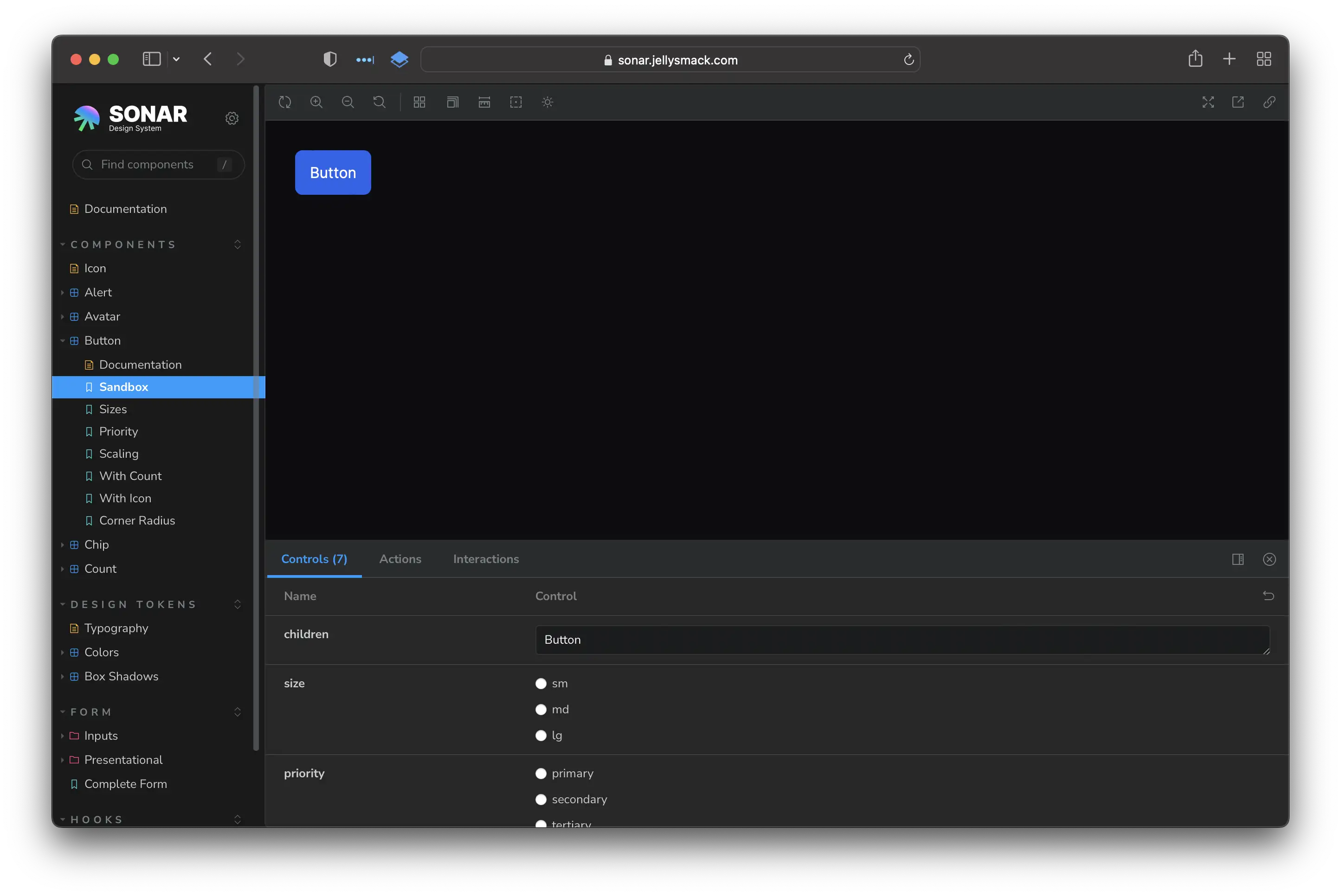The image size is (1341, 896).
Task: Change addons panel orientation icon
Action: 1238,559
